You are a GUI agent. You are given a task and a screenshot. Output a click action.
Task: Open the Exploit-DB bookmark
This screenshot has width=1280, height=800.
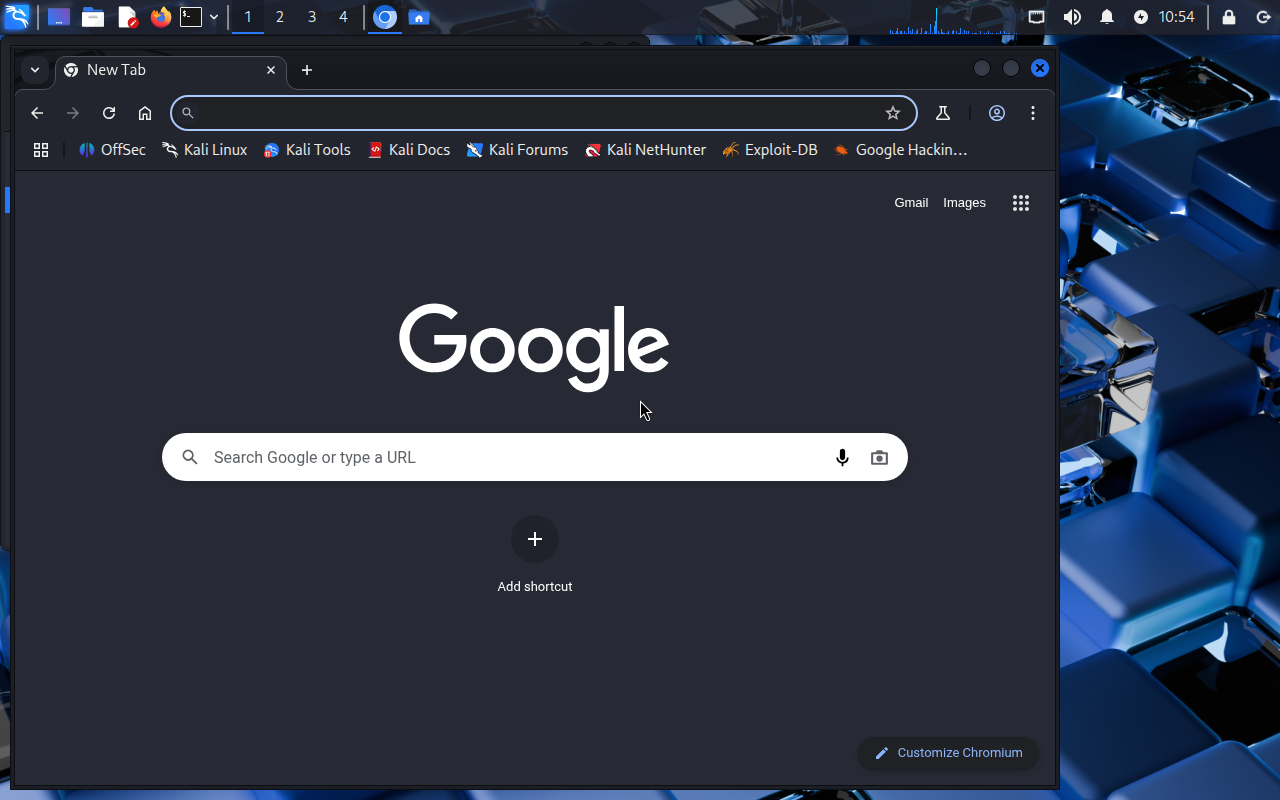(x=769, y=150)
